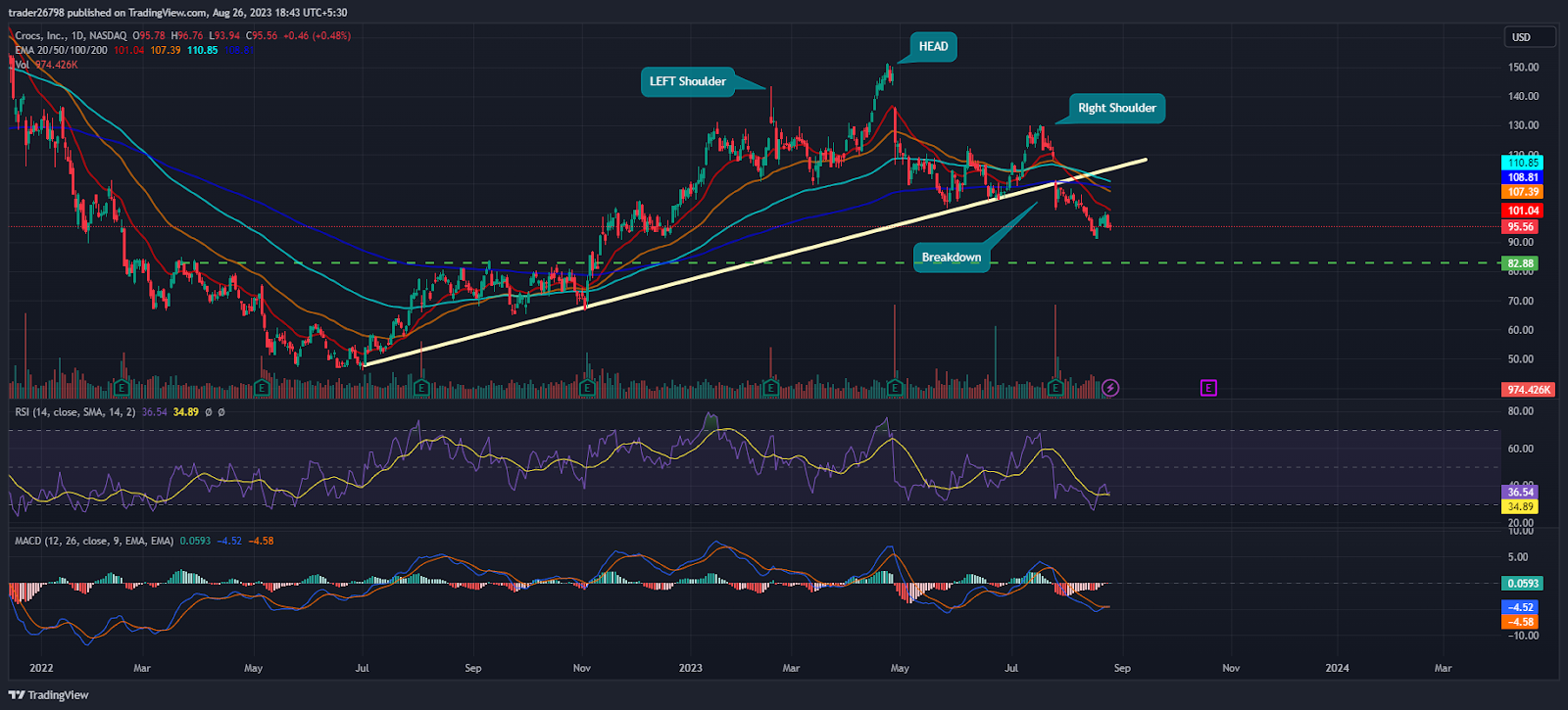1568x710 pixels.
Task: Click the 2022 label on time axis
Action: pyautogui.click(x=41, y=668)
